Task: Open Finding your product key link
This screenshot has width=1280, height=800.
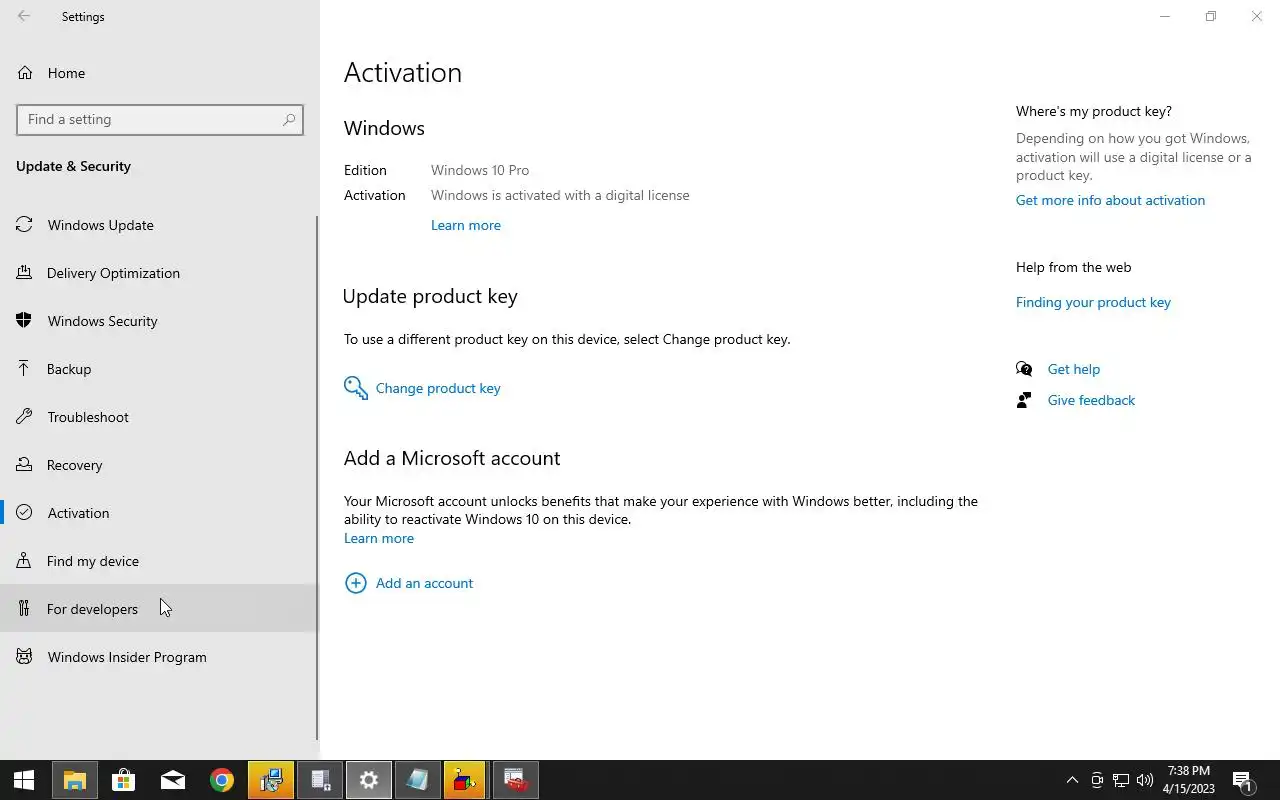Action: [x=1093, y=302]
